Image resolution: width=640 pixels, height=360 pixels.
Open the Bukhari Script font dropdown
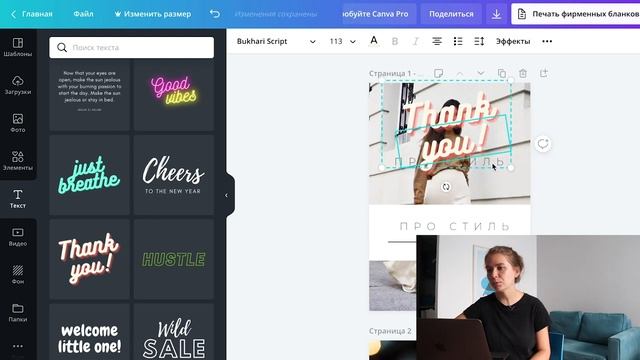(x=276, y=41)
